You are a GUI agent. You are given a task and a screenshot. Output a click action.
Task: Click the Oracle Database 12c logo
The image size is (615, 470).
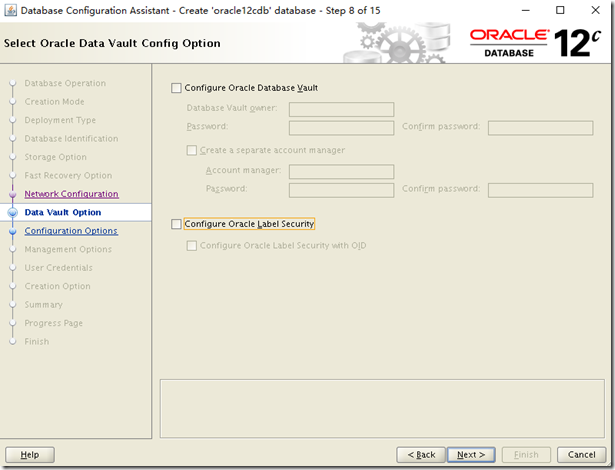535,43
